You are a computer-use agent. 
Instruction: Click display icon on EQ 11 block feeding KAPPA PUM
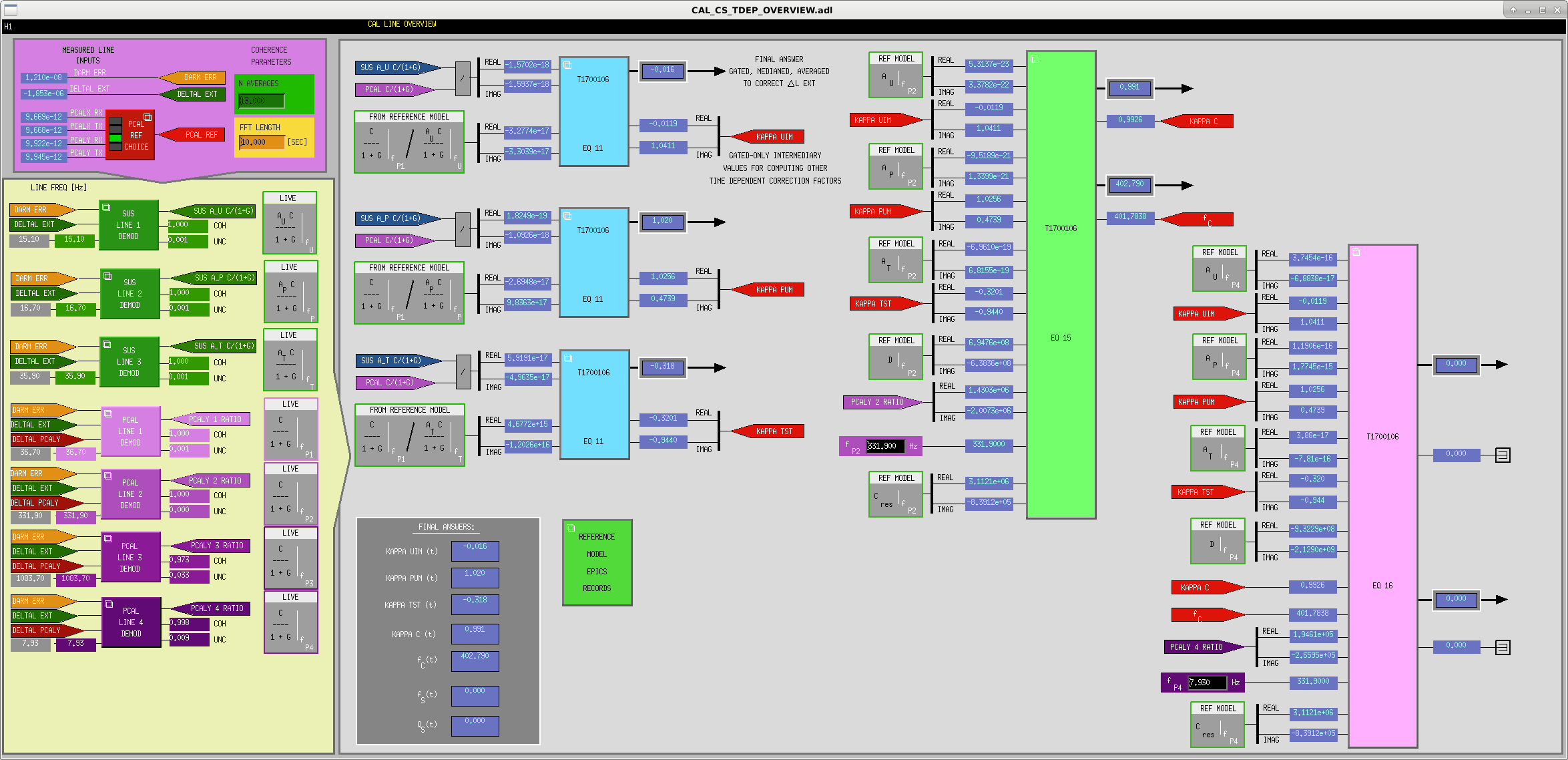(567, 216)
